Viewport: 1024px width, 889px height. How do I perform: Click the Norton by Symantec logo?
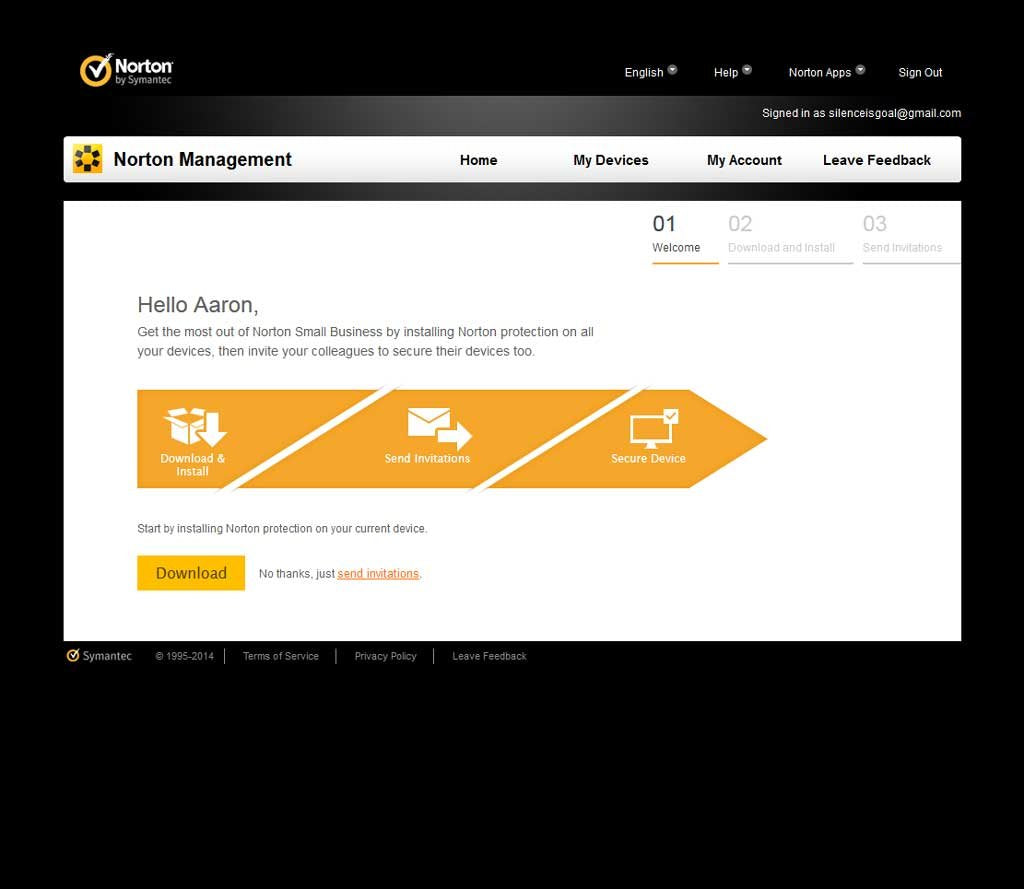(x=126, y=71)
